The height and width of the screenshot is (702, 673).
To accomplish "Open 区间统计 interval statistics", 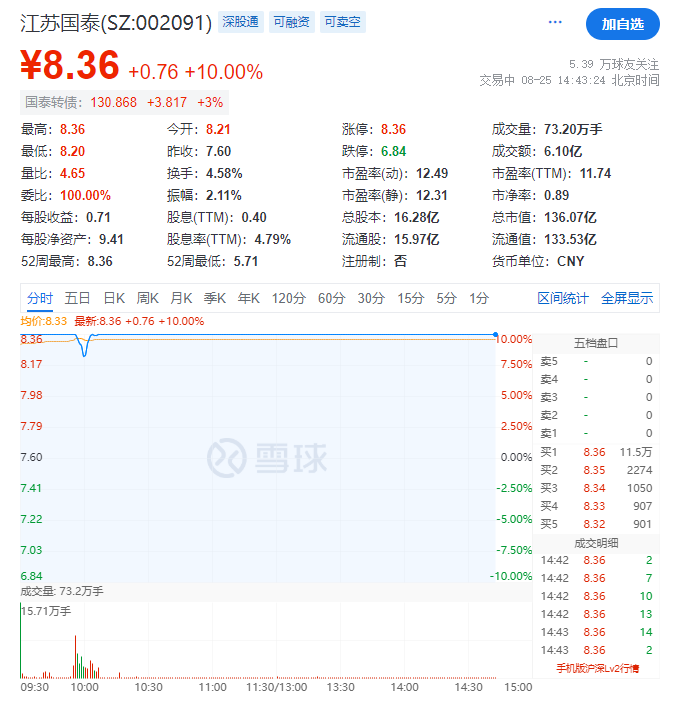I will tap(562, 298).
